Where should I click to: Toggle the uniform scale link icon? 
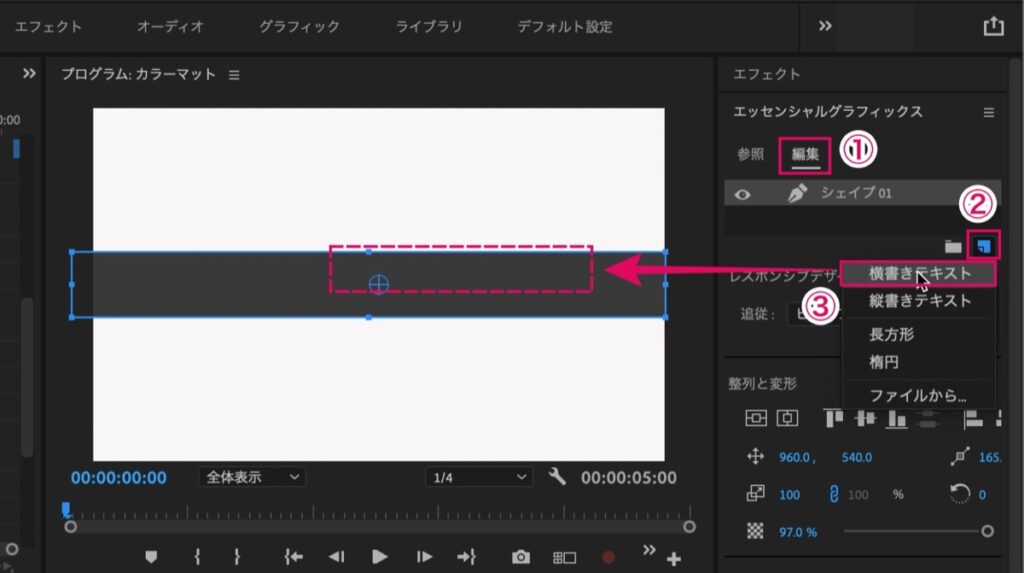tap(833, 494)
